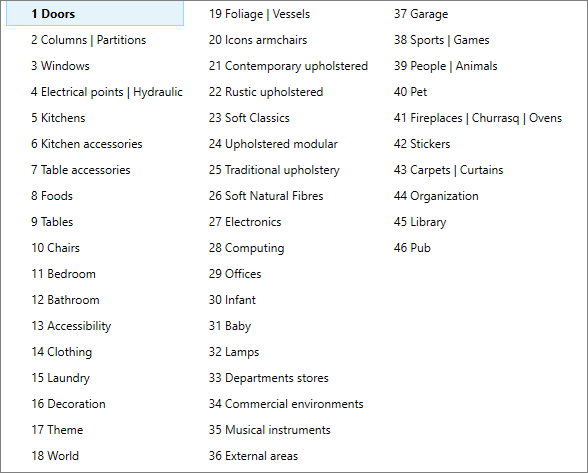
Task: Open 4 Electrical points | Hydraulic
Action: [107, 92]
